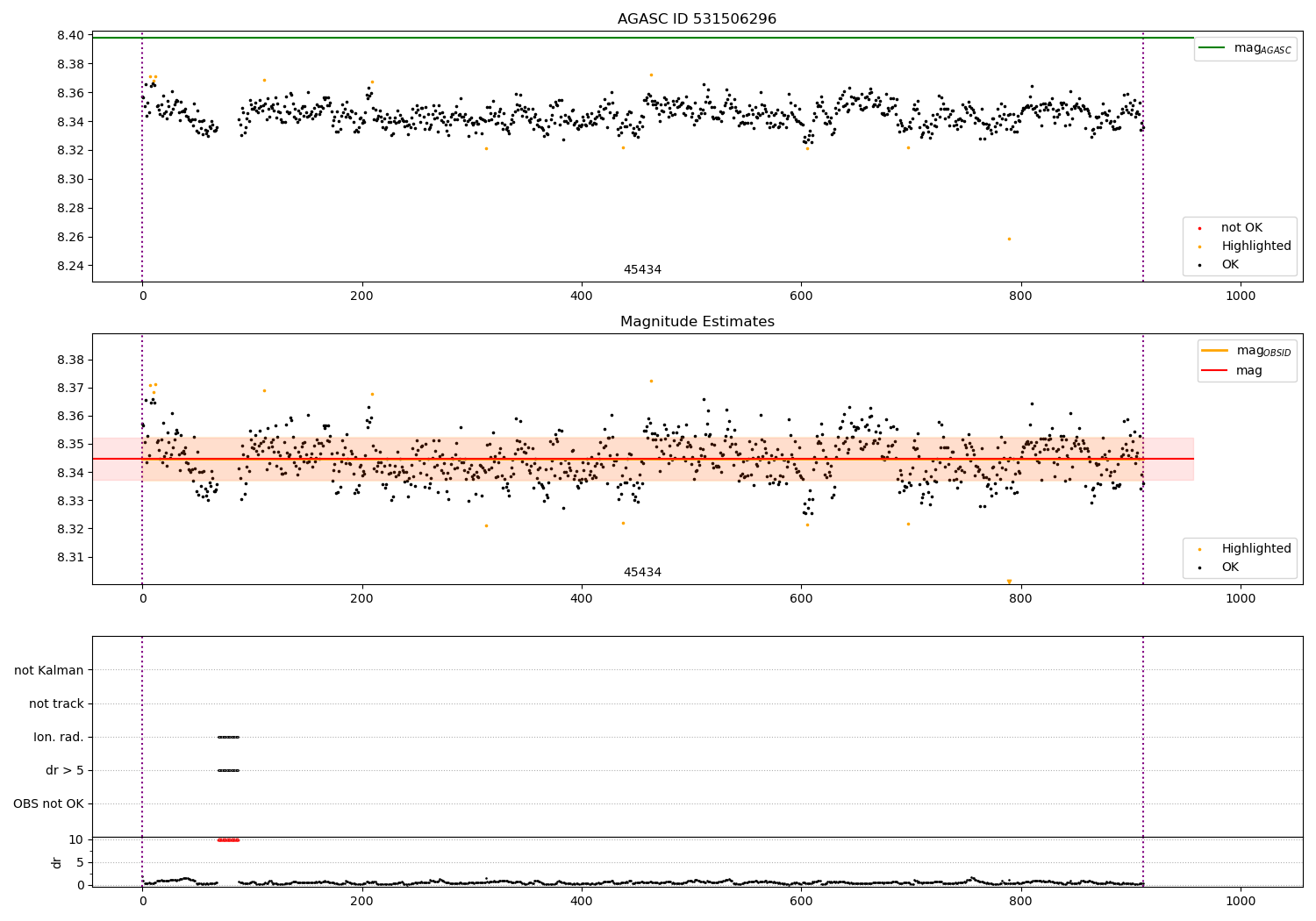The height and width of the screenshot is (921, 1316).
Task: Click the red dots cluster at dr 10
Action: [x=228, y=840]
